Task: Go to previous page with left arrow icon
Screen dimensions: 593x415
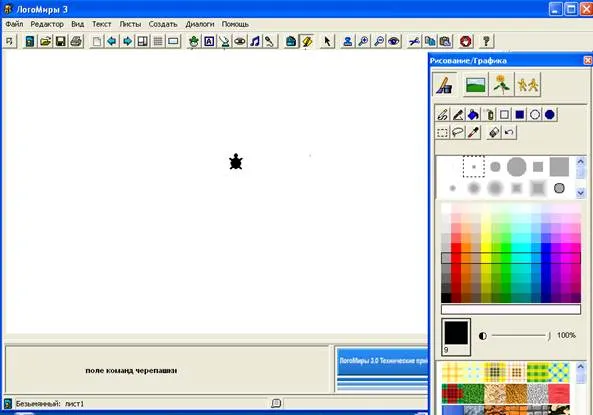Action: 112,41
